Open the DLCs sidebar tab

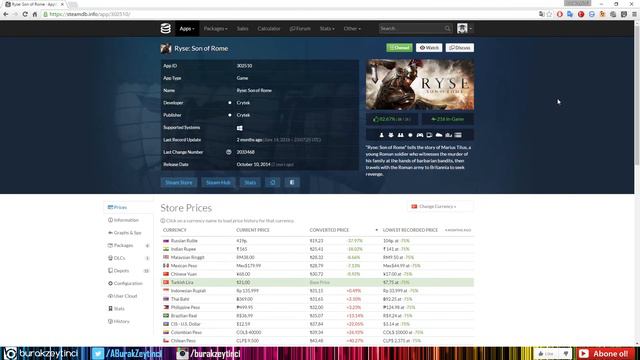128,258
